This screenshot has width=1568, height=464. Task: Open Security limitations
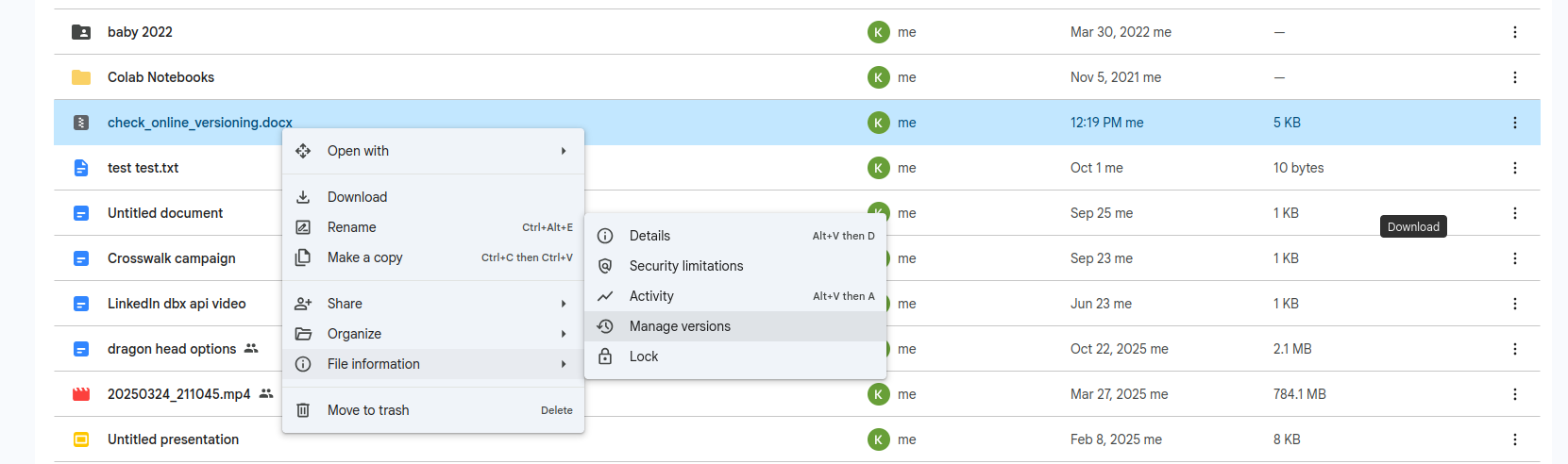click(735, 266)
